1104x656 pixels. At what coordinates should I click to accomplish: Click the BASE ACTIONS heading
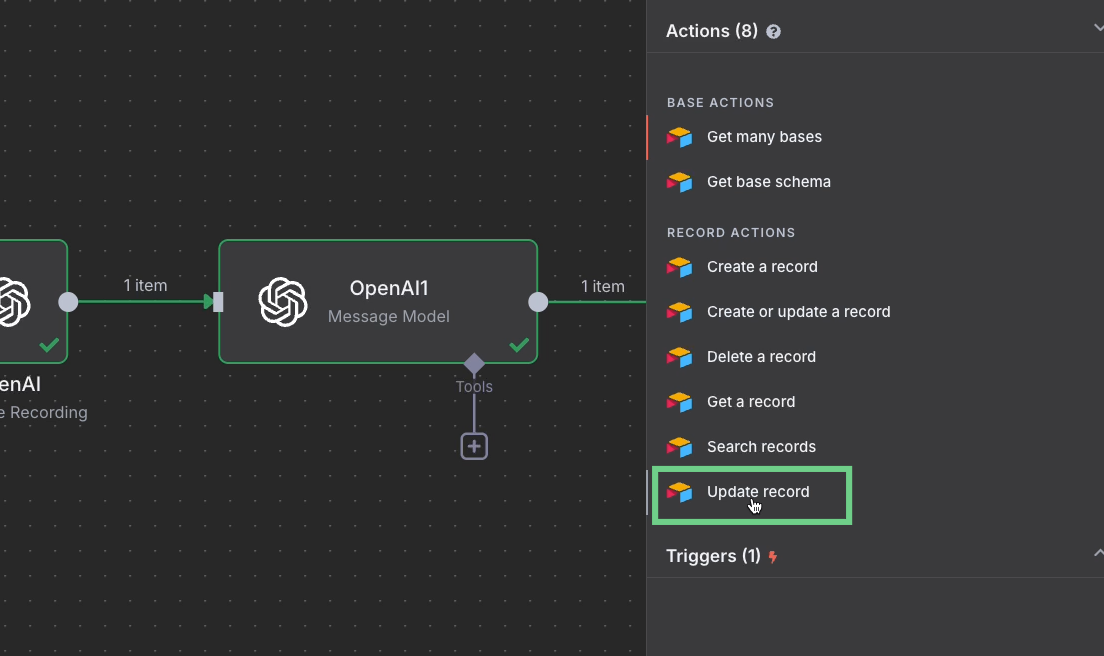pyautogui.click(x=720, y=103)
